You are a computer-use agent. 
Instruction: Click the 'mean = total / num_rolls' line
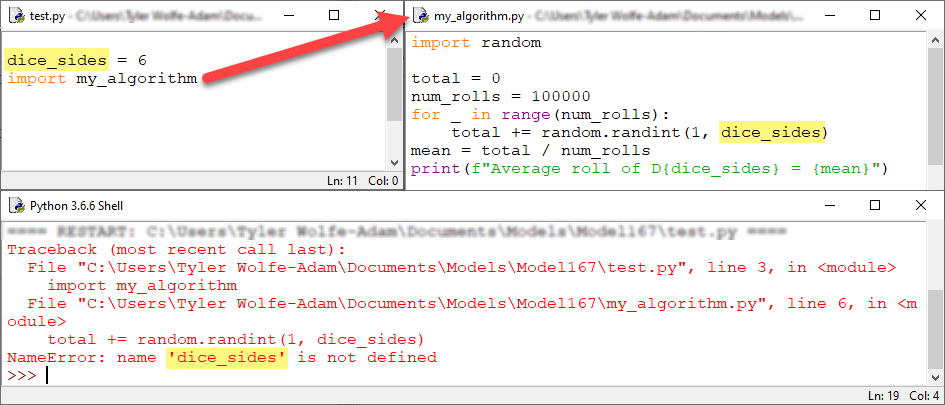pos(530,151)
